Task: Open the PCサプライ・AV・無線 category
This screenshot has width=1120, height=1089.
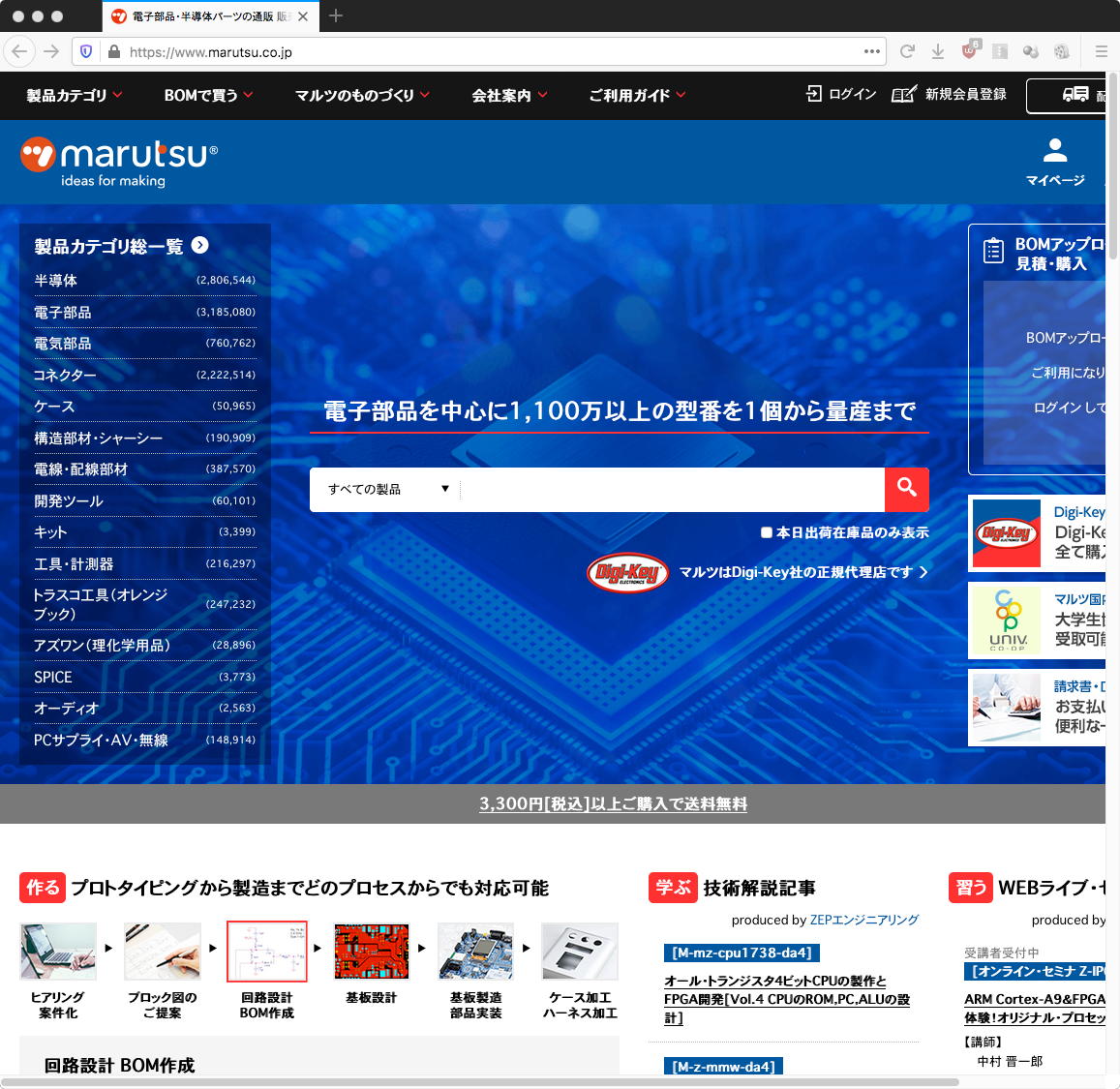Action: pos(145,740)
